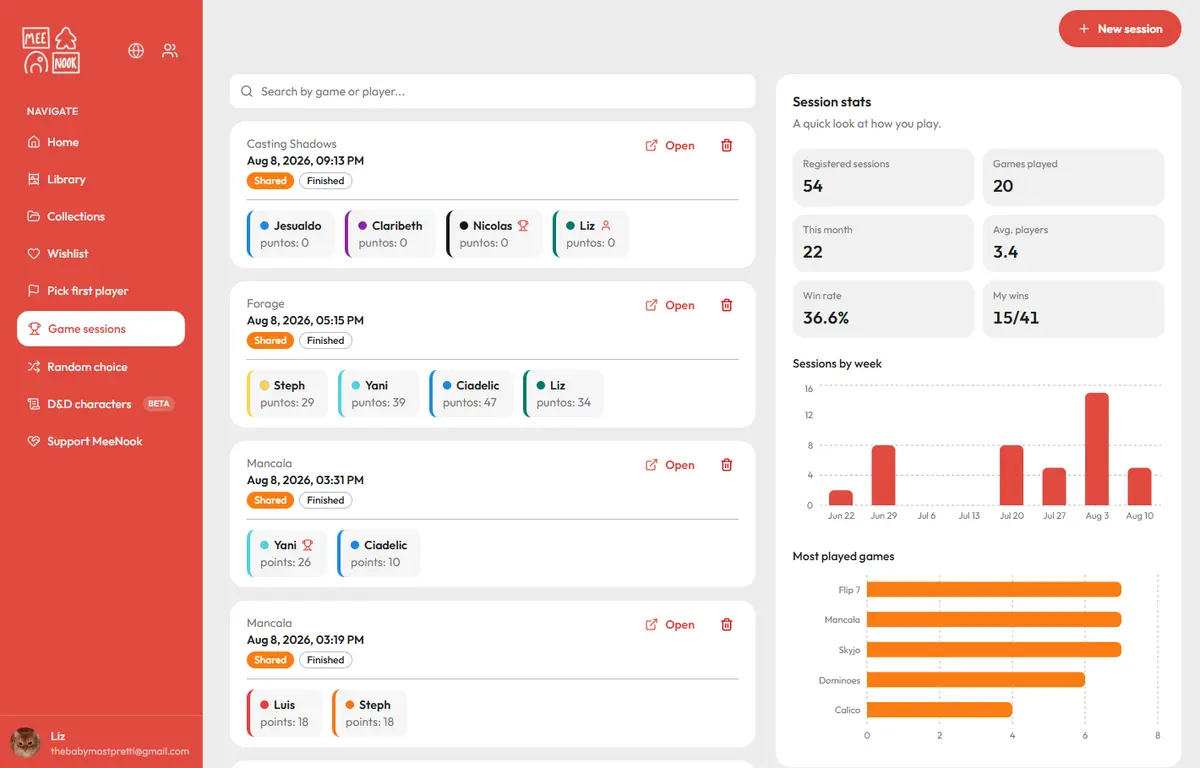Viewport: 1200px width, 768px height.
Task: Open D&D characters beta page
Action: point(101,404)
